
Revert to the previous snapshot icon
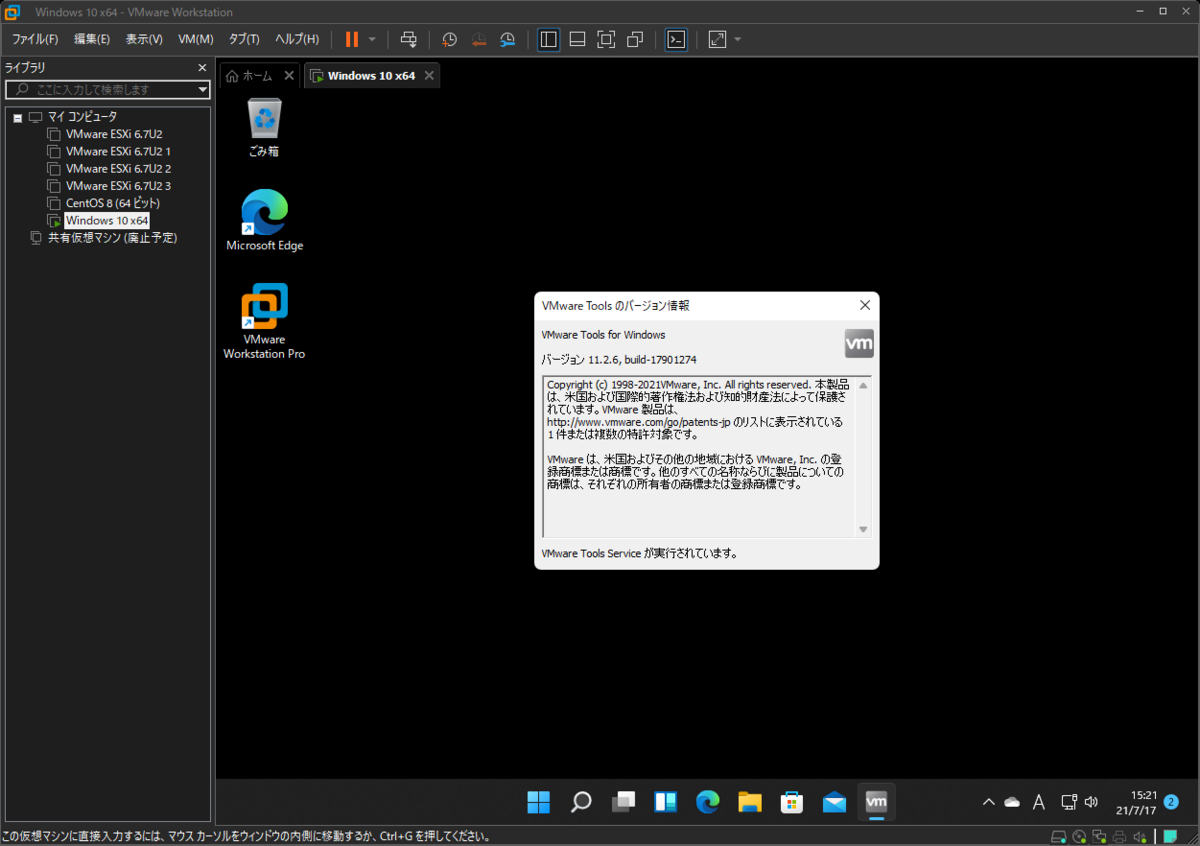479,39
